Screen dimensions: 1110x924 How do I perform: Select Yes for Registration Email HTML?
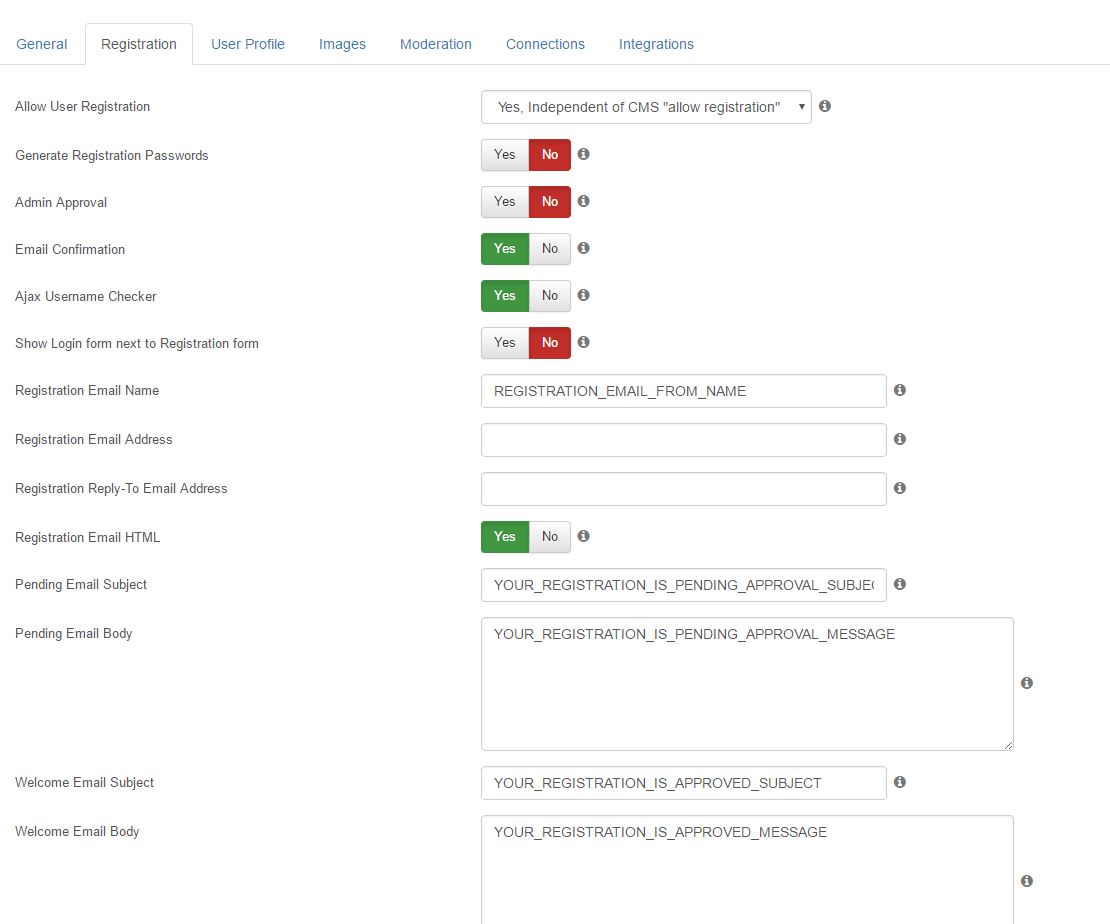(505, 537)
